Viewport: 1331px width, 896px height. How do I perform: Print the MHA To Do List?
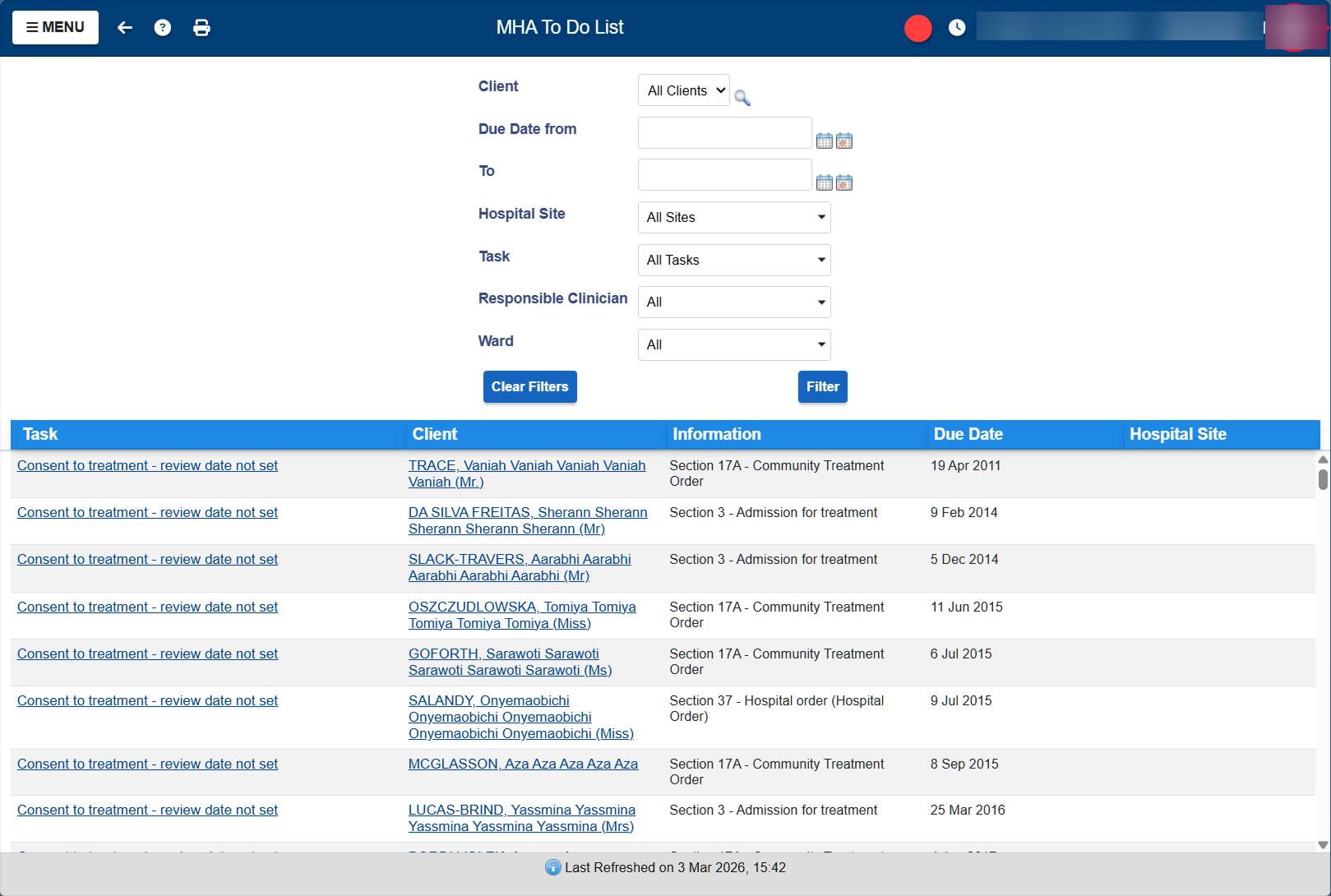pyautogui.click(x=201, y=28)
